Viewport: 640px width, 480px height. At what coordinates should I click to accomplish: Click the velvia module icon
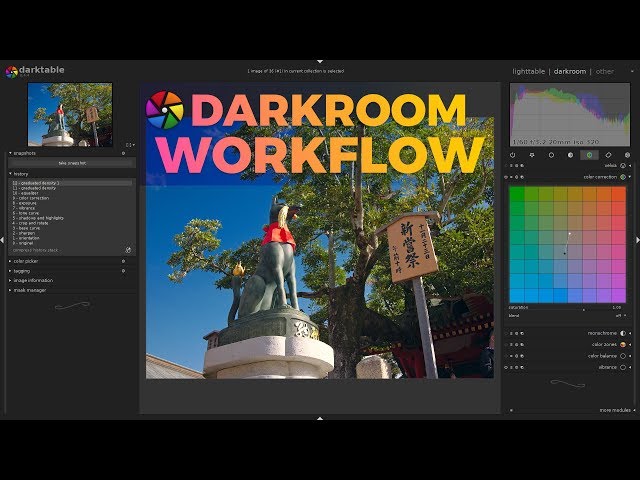(x=623, y=166)
